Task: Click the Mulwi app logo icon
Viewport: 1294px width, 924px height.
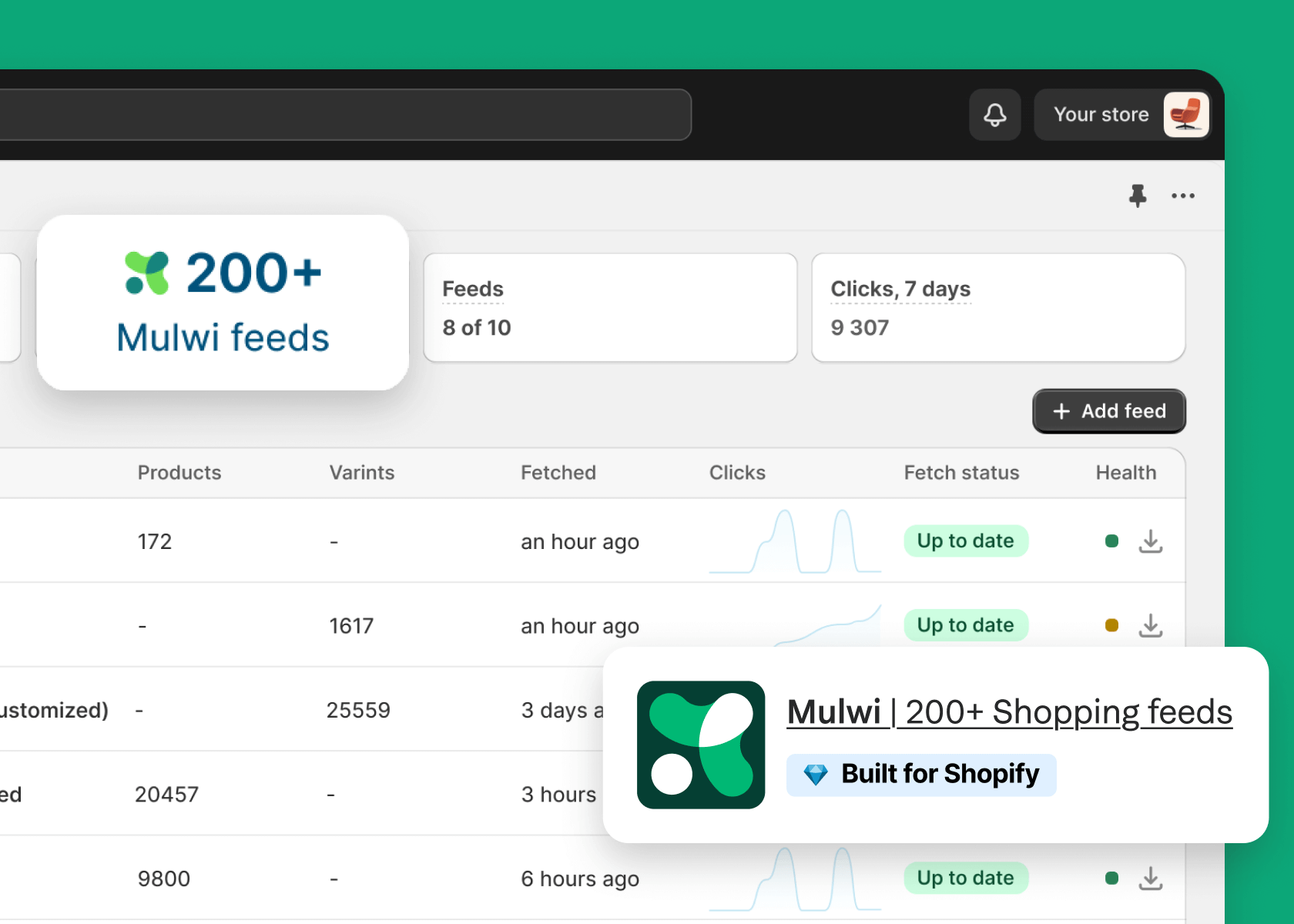Action: point(700,745)
